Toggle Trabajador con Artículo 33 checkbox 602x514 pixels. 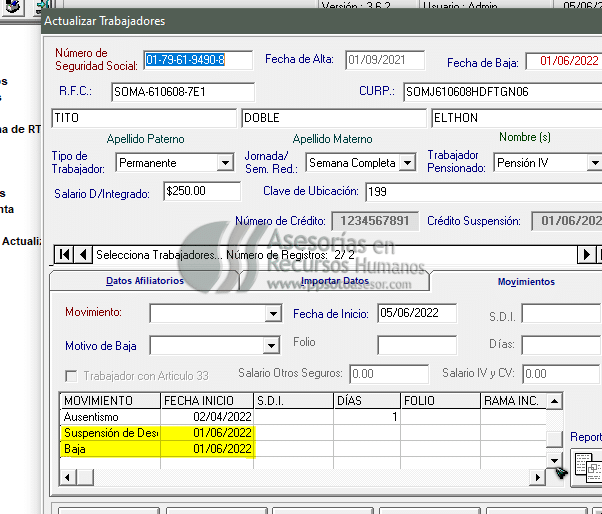pos(72,375)
